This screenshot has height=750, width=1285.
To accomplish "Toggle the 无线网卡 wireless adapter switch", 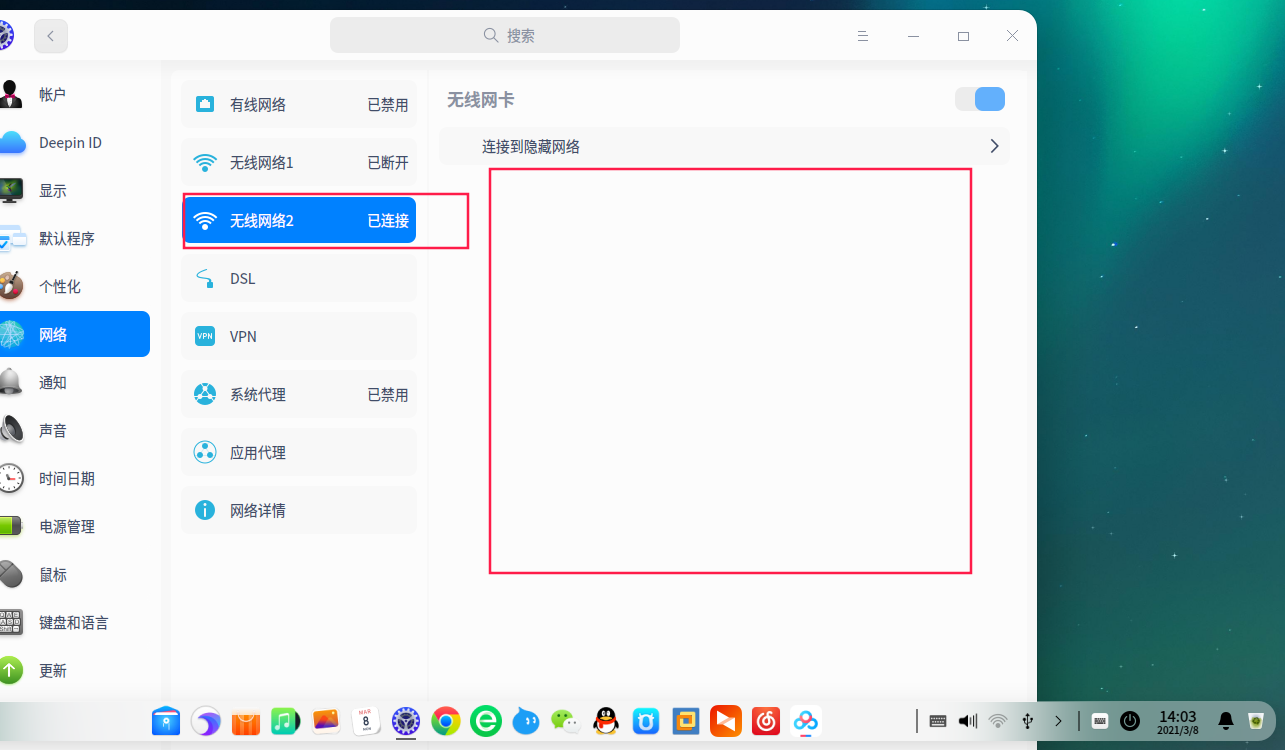I will (980, 99).
